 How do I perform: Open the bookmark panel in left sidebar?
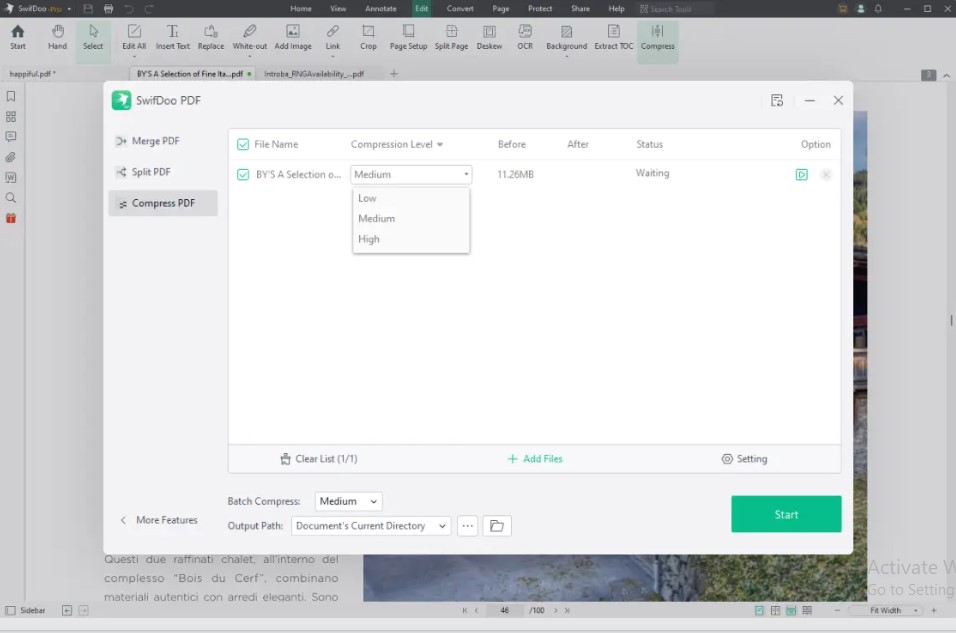click(11, 96)
